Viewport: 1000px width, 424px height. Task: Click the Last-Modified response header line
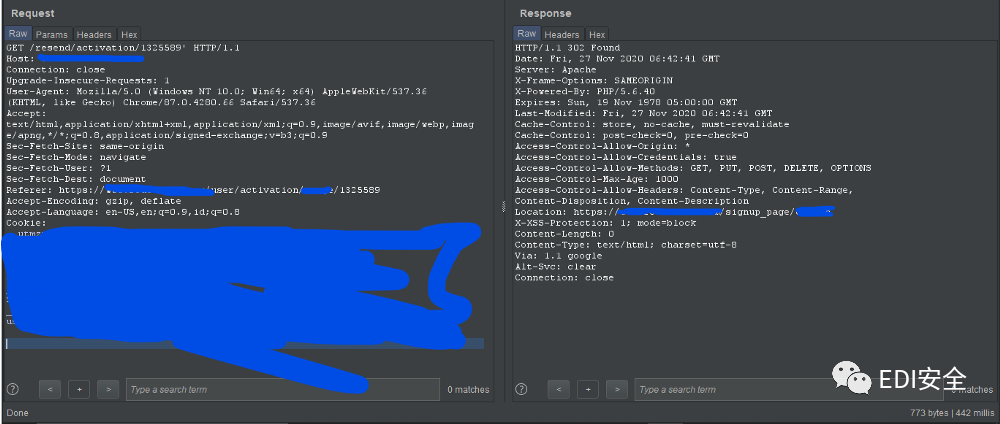pos(644,113)
